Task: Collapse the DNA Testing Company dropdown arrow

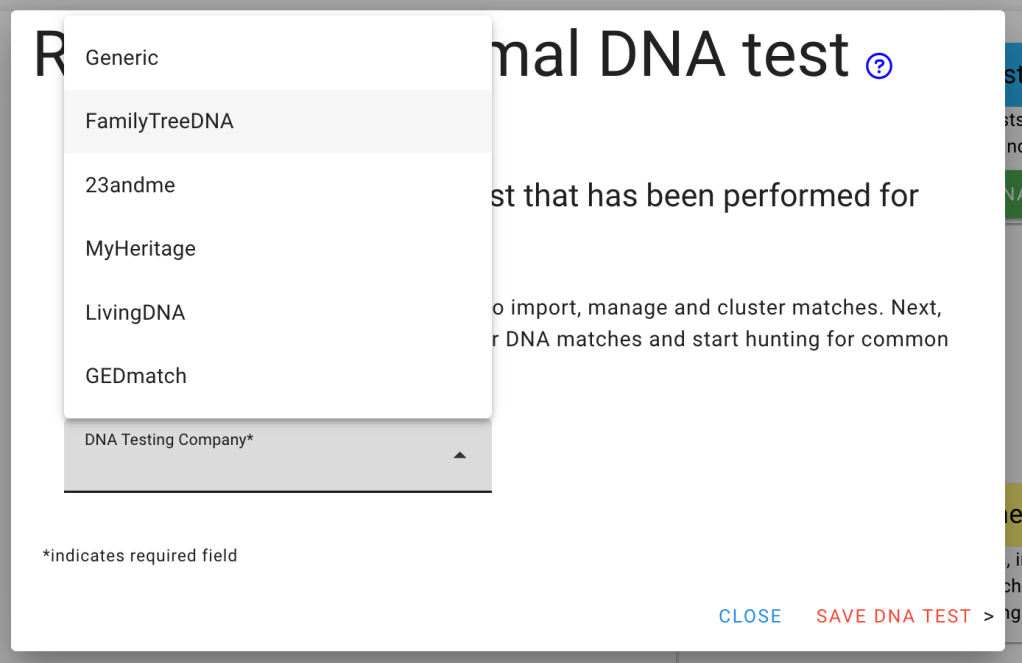Action: [459, 455]
